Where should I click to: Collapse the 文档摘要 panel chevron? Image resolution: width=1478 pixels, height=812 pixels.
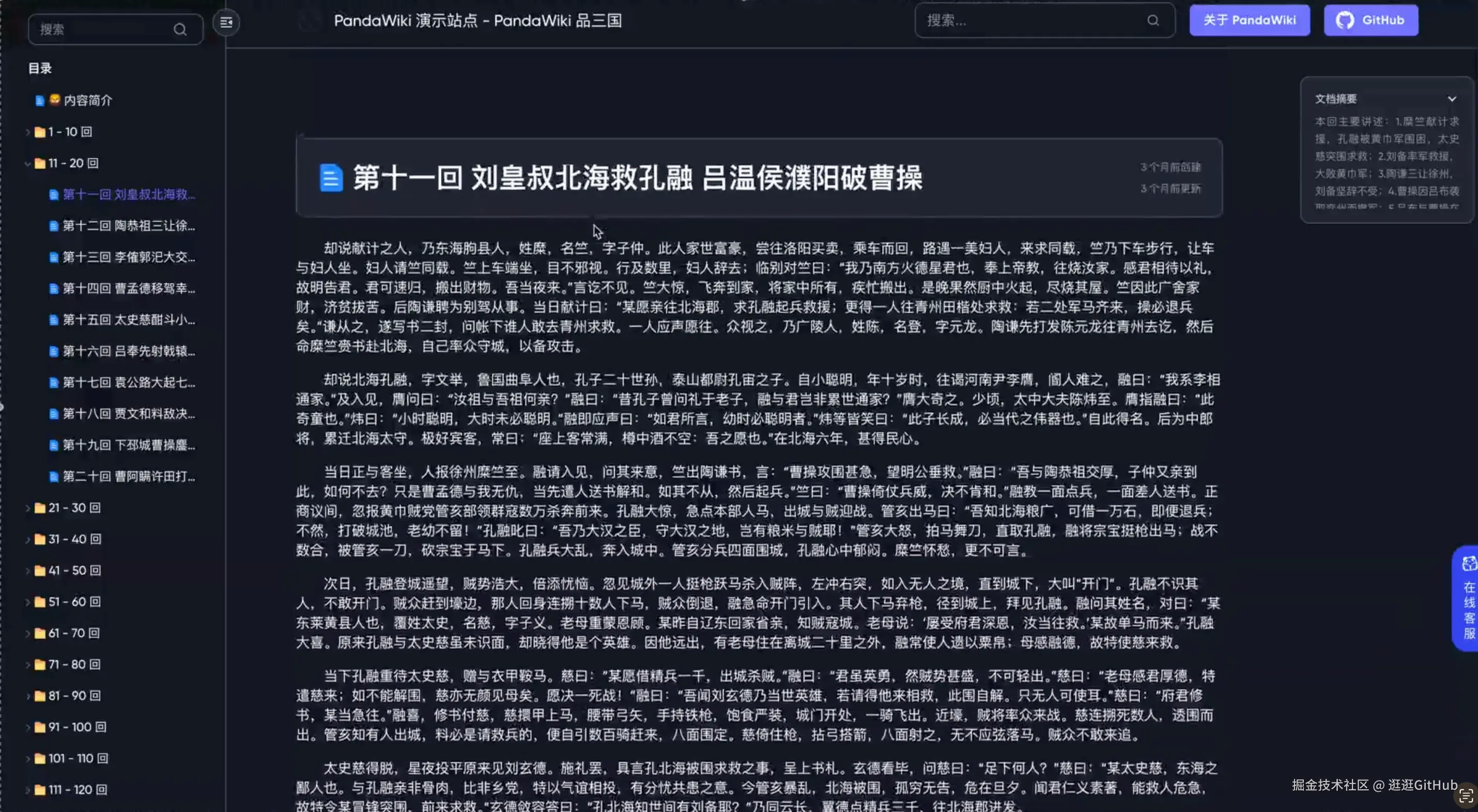point(1451,99)
